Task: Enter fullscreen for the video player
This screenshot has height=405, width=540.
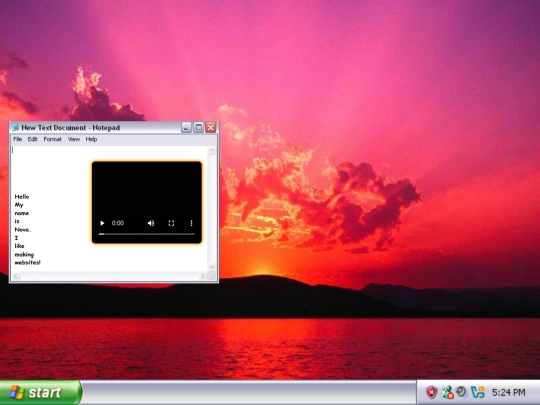Action: (x=171, y=223)
